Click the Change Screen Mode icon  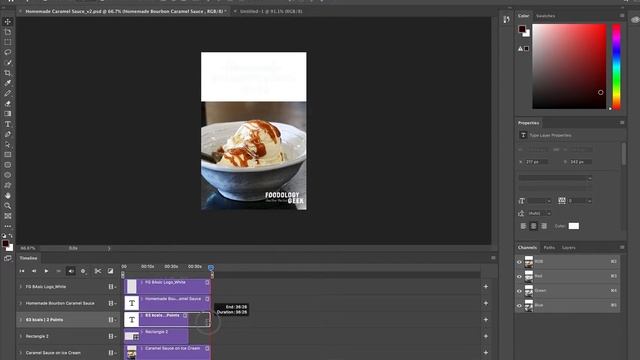(x=7, y=258)
